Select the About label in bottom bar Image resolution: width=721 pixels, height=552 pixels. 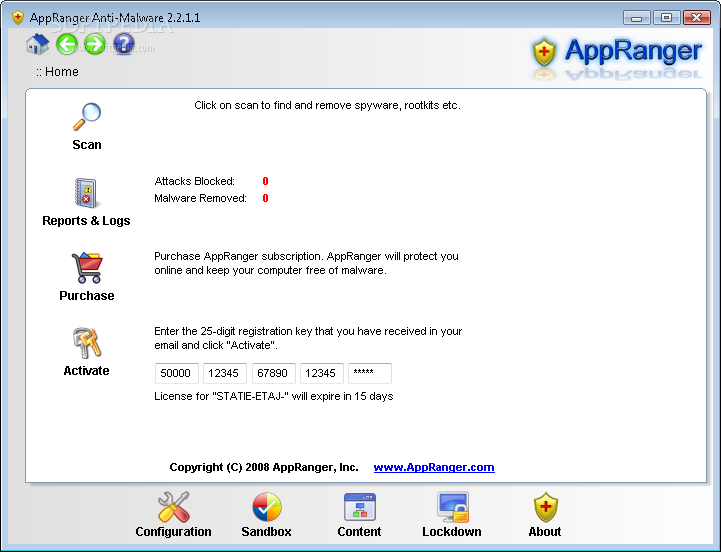point(545,532)
